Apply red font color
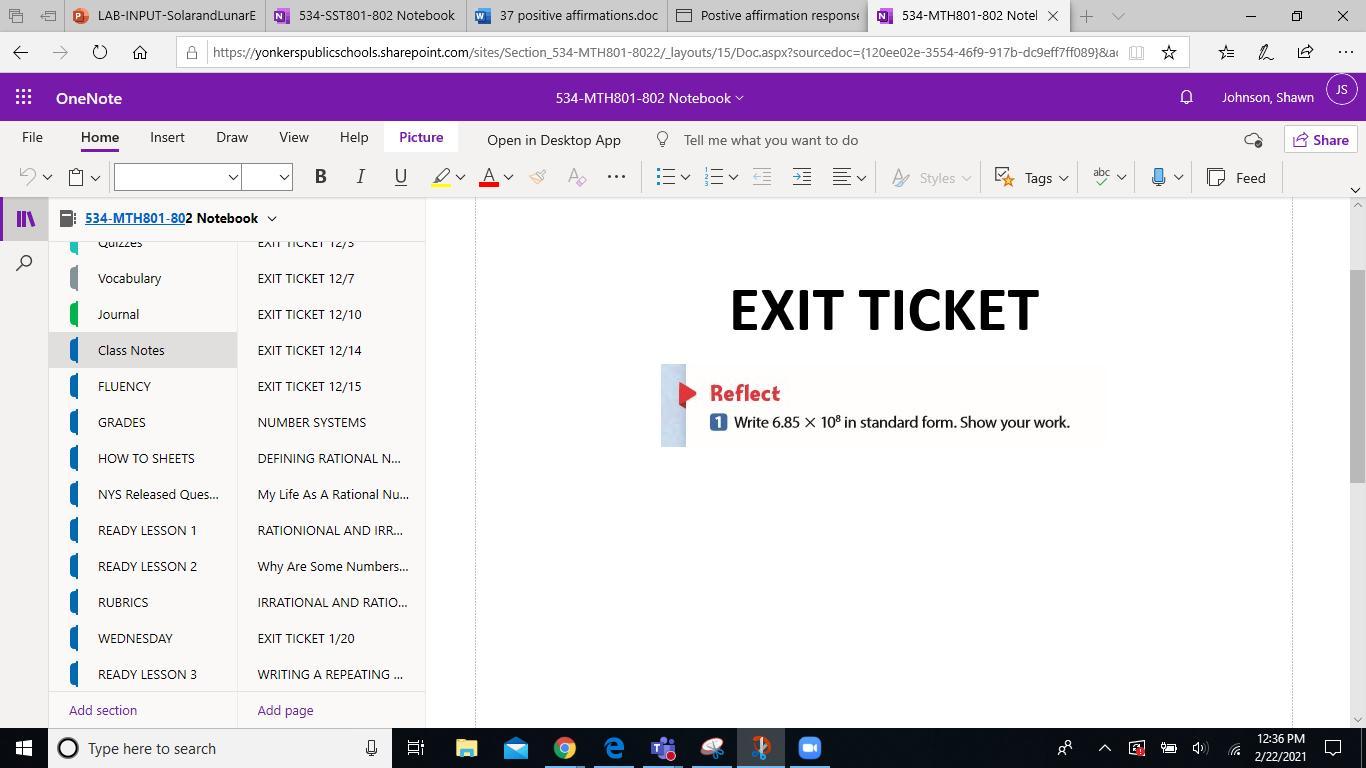The image size is (1366, 768). click(489, 177)
